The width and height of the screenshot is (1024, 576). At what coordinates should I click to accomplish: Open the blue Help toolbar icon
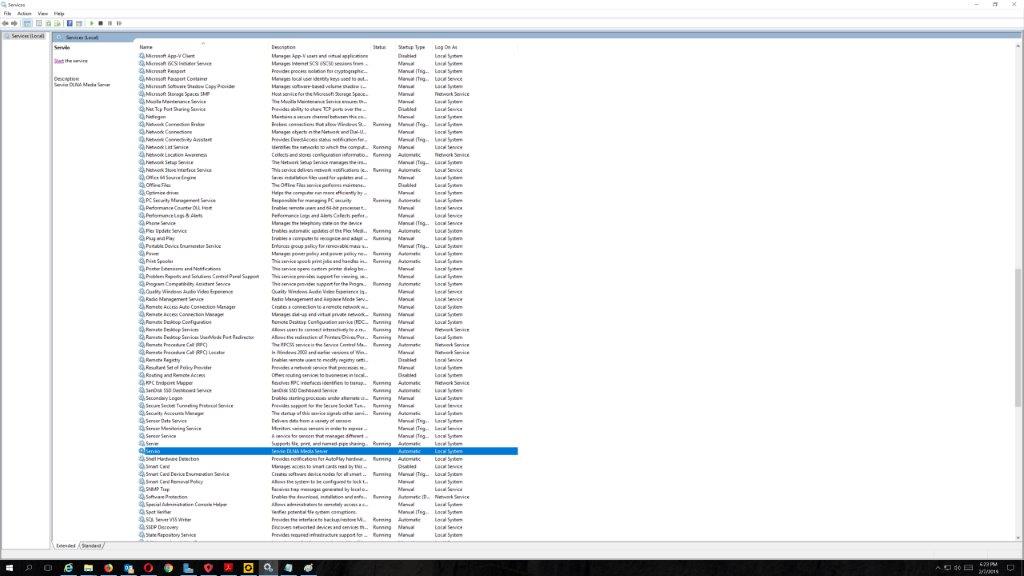pos(69,24)
